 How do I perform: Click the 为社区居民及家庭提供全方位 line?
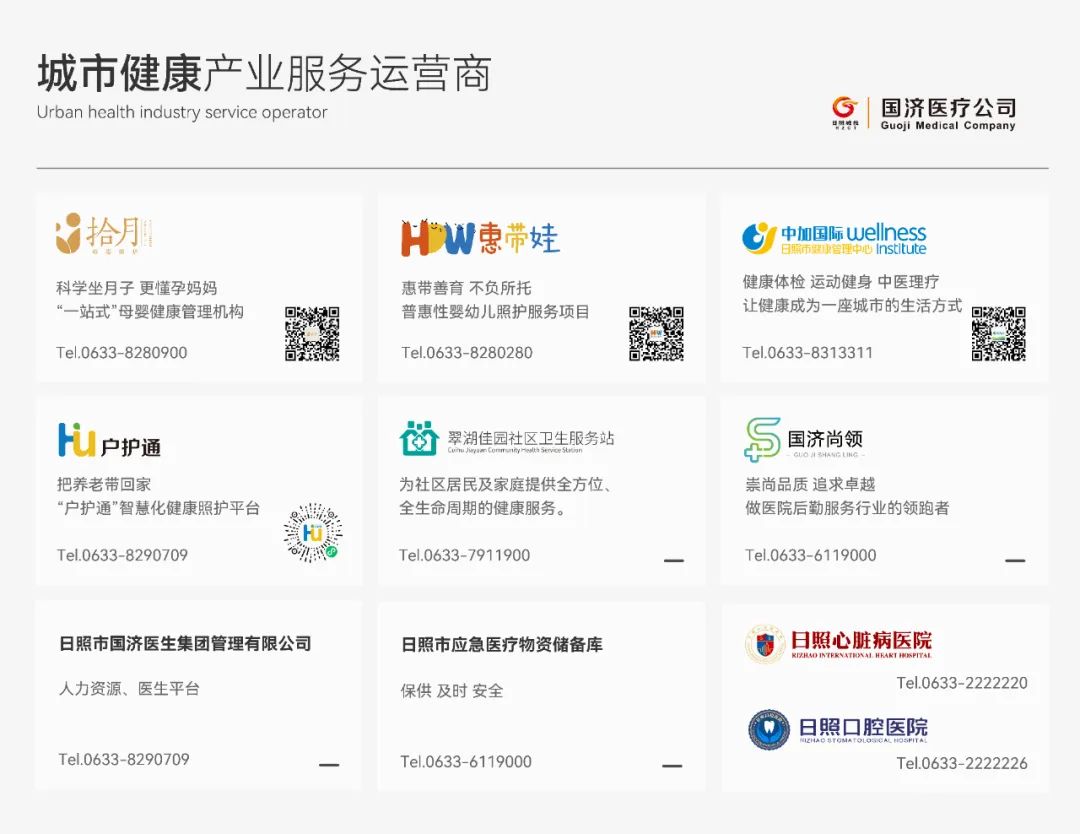[506, 484]
